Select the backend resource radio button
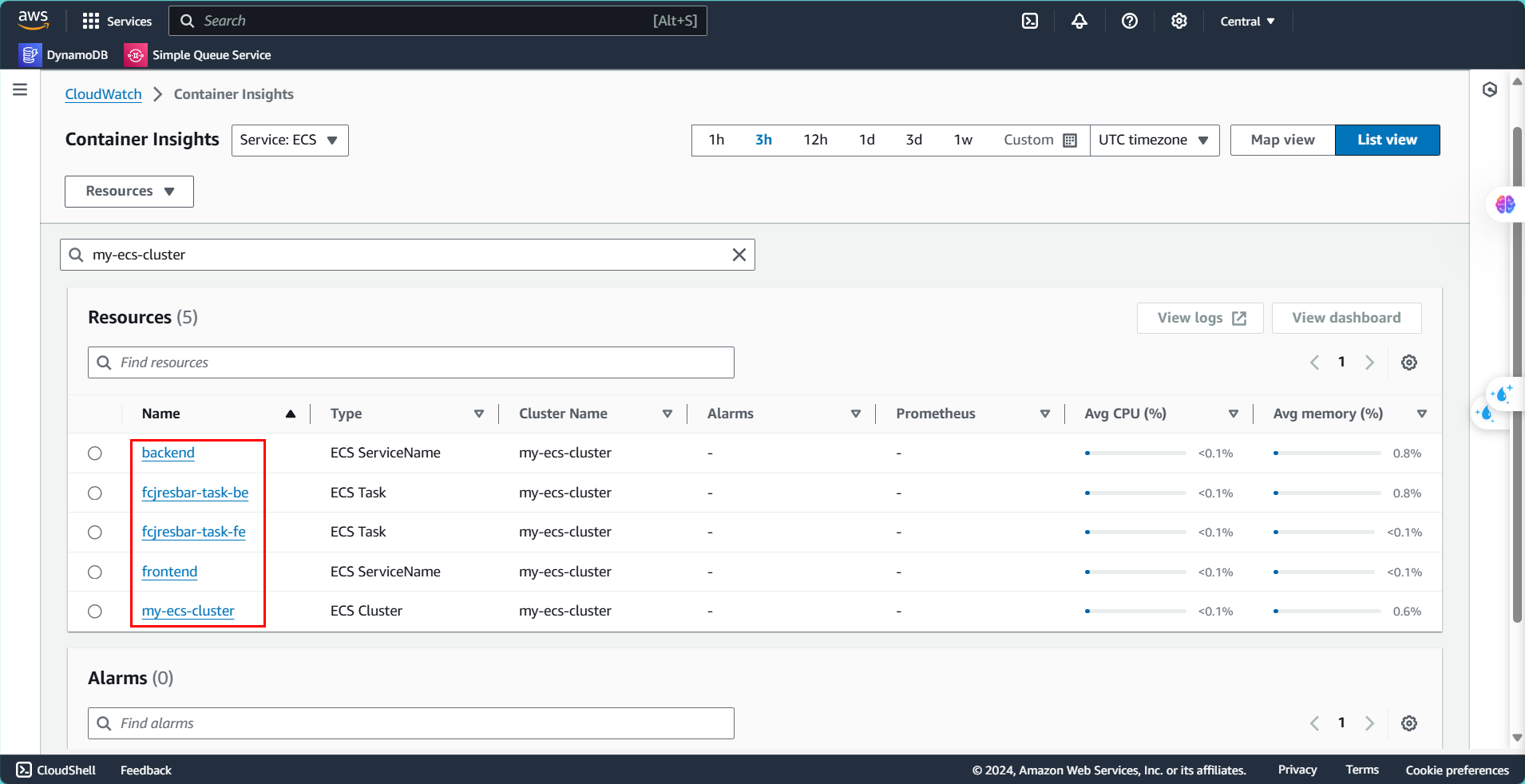This screenshot has width=1525, height=784. [95, 453]
